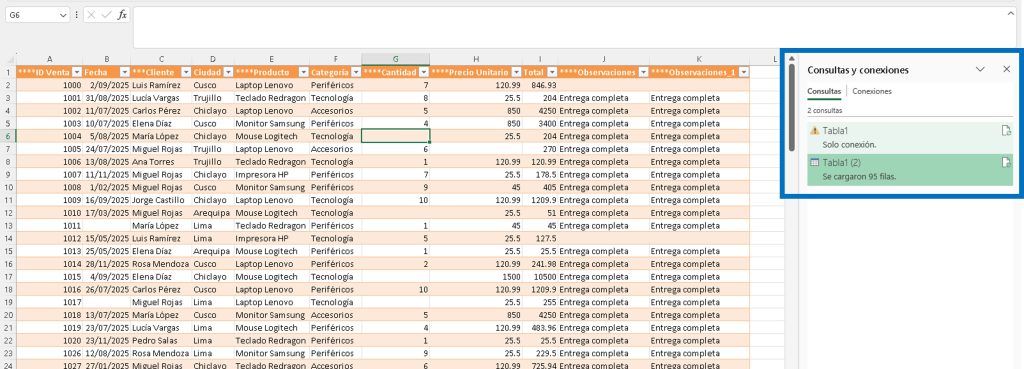Click the Total value 483.96
This screenshot has height=369, width=1024.
(540, 327)
